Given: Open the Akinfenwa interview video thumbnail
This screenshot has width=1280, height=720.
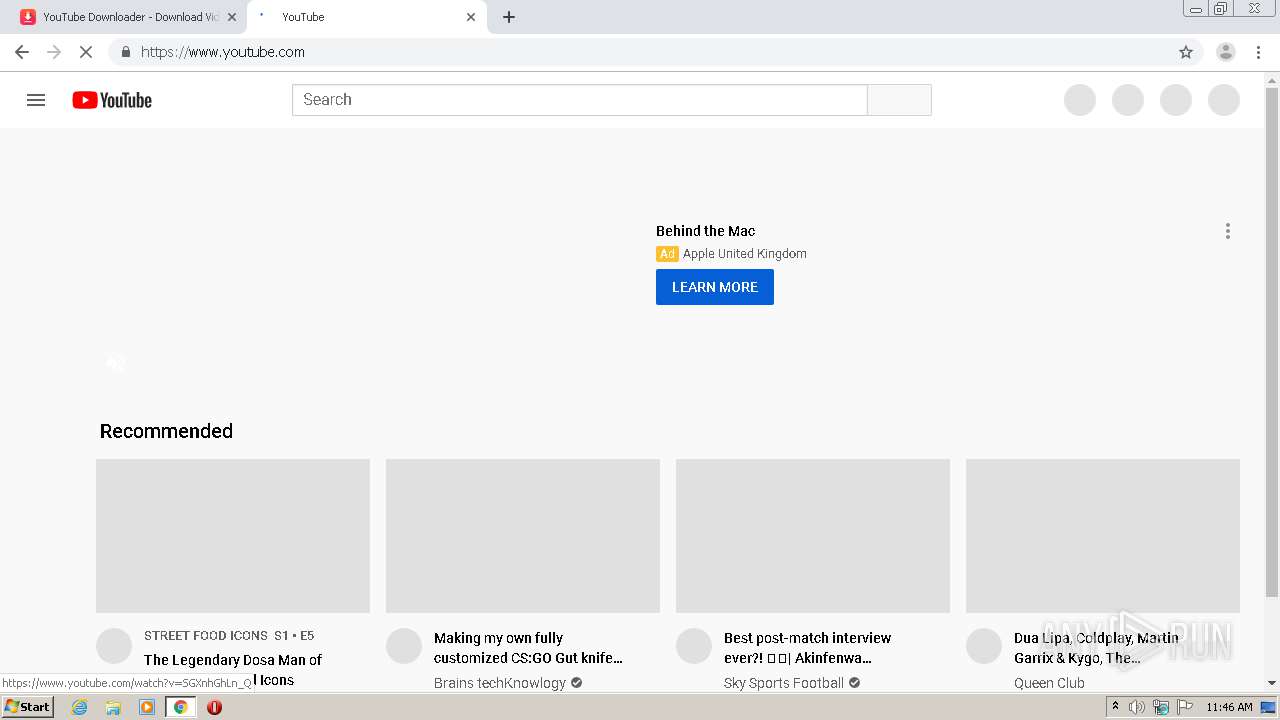Looking at the screenshot, I should point(813,536).
